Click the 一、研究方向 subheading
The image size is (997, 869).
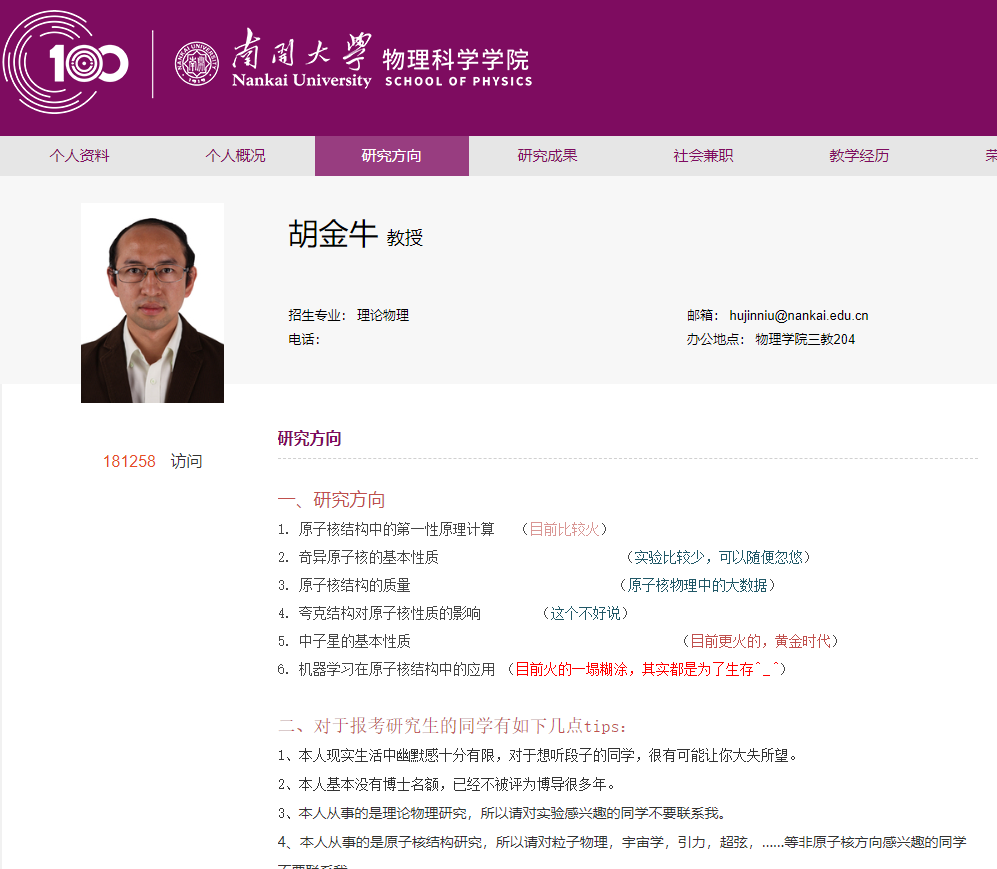(331, 500)
